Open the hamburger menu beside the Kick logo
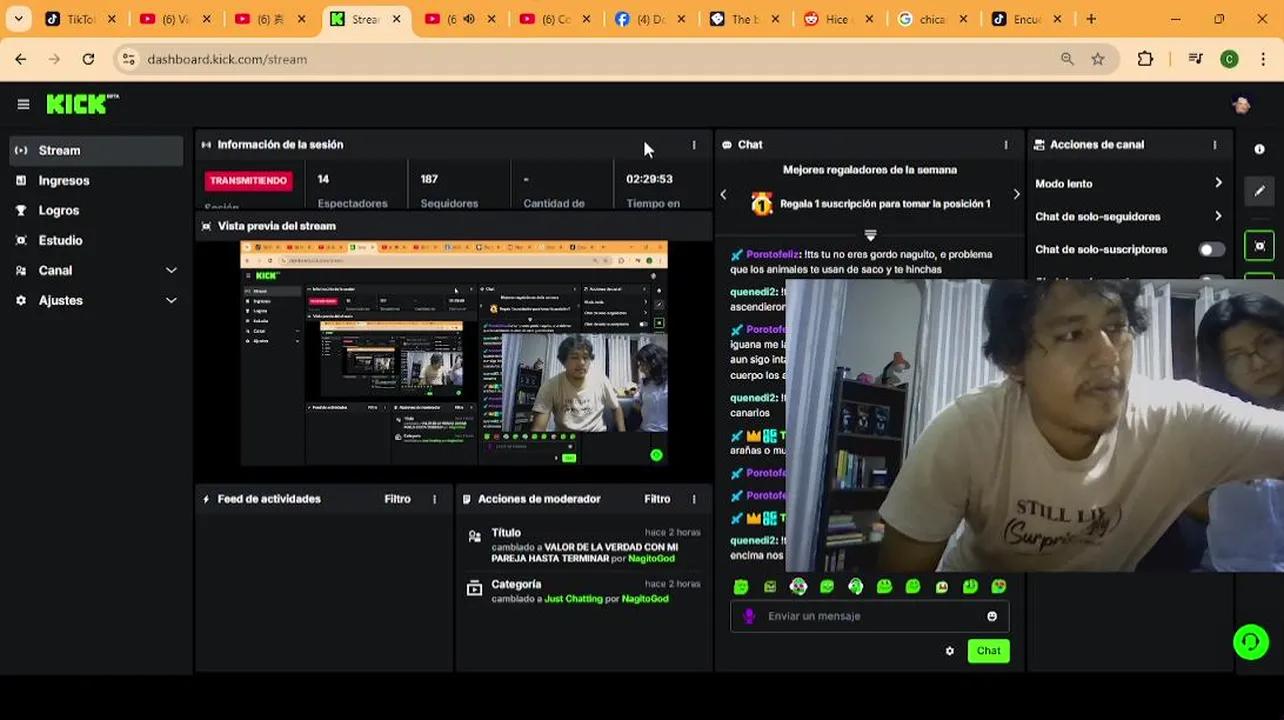This screenshot has height=720, width=1284. 23,104
